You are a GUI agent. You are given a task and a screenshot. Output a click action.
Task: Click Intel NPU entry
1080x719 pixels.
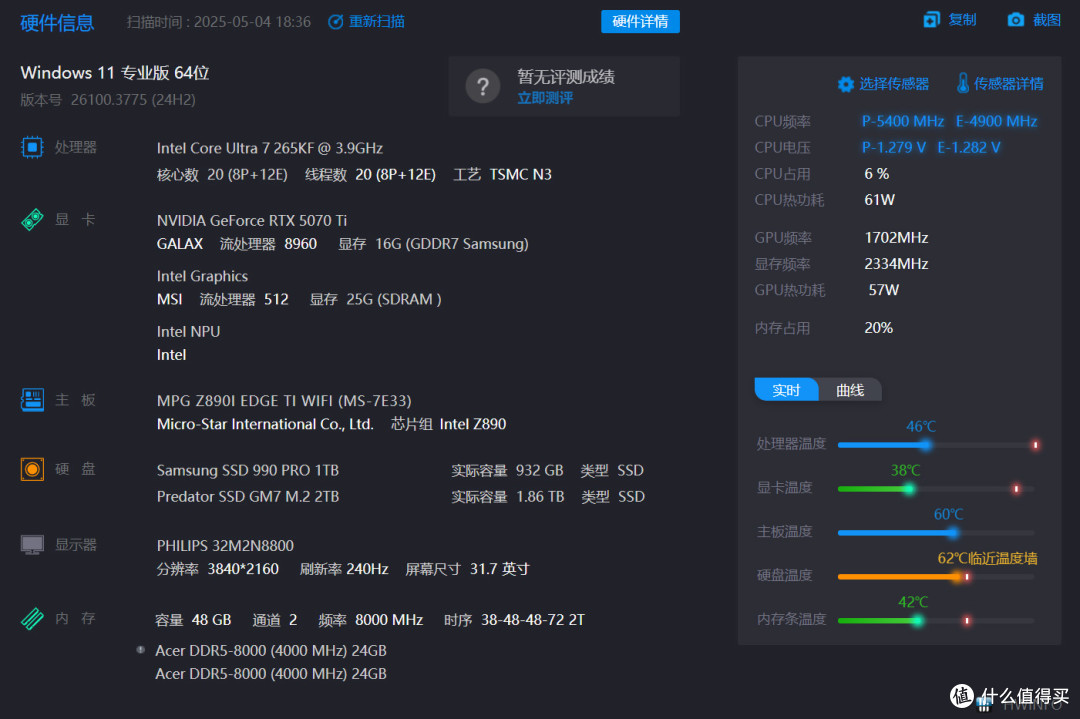pos(188,331)
